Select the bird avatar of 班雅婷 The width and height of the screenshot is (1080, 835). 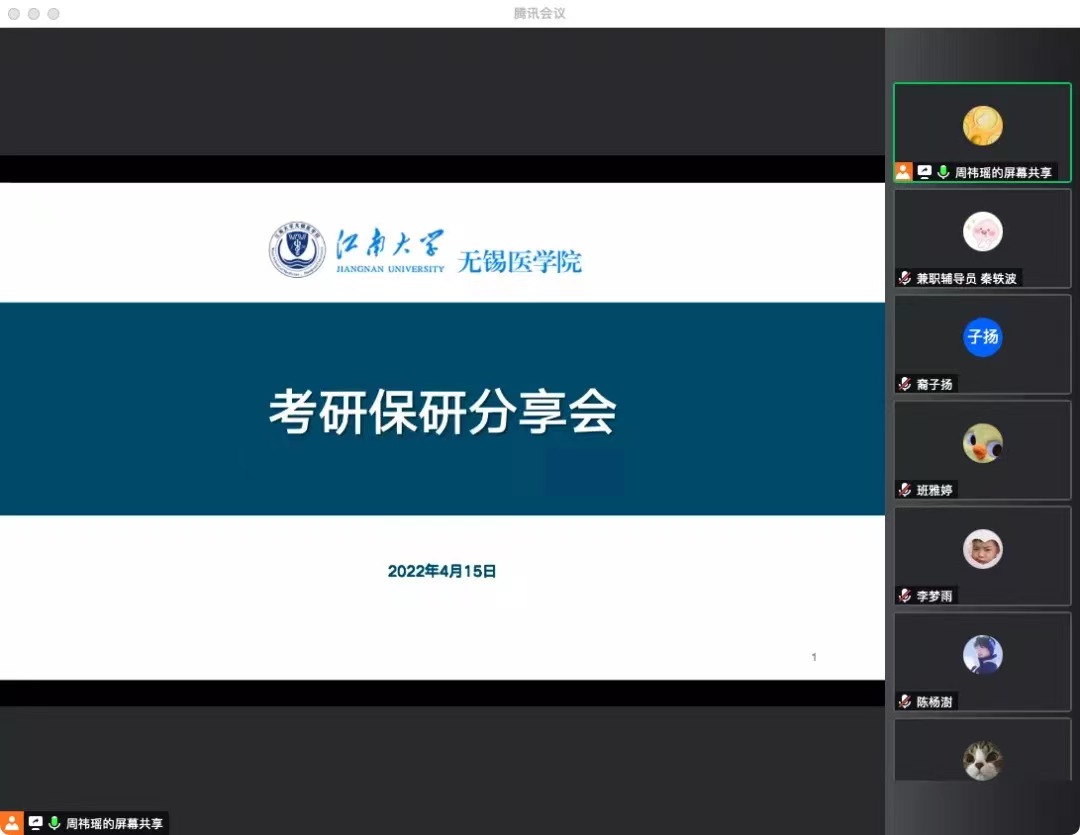[x=982, y=443]
